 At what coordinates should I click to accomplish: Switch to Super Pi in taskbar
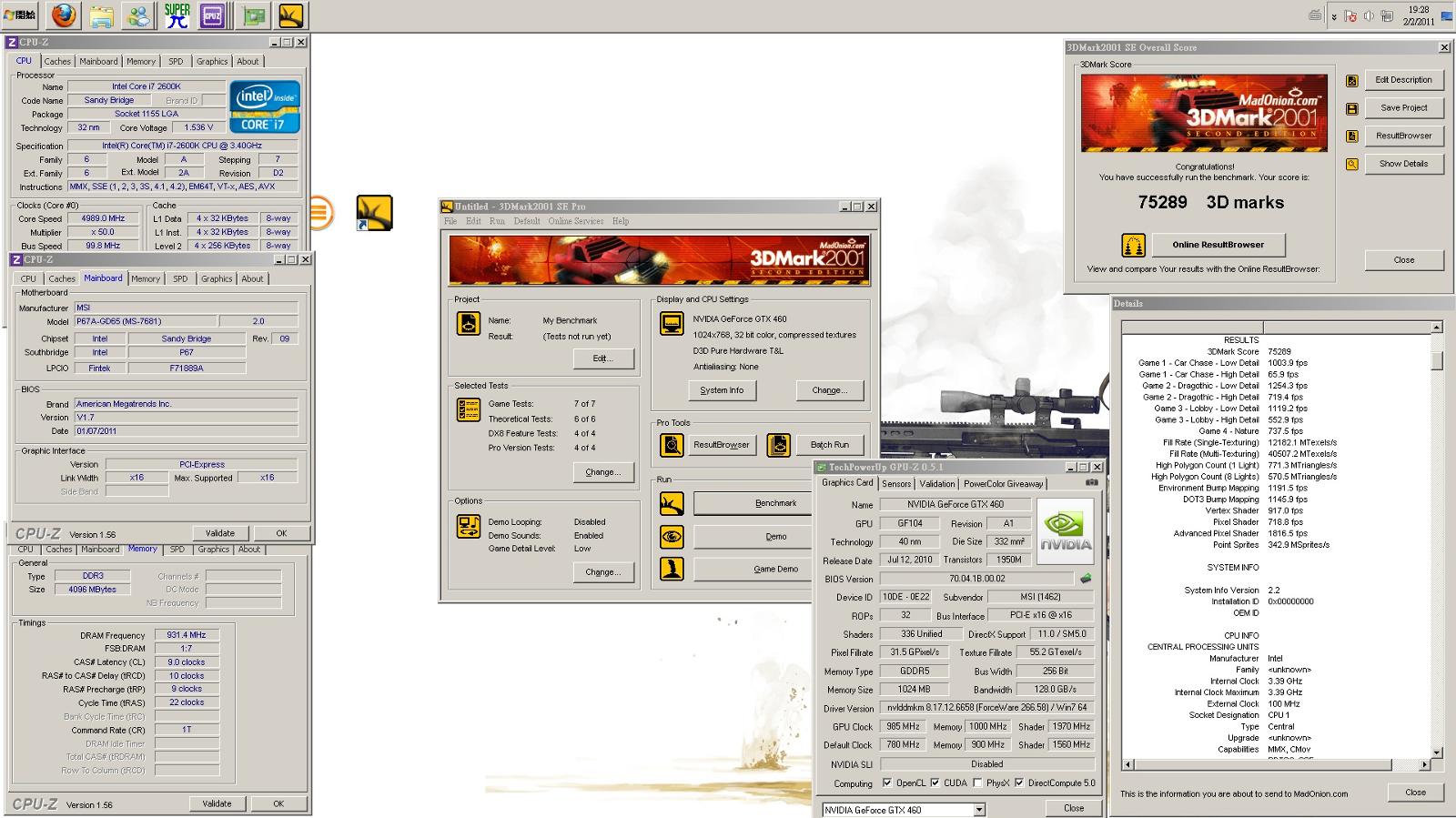pyautogui.click(x=177, y=15)
